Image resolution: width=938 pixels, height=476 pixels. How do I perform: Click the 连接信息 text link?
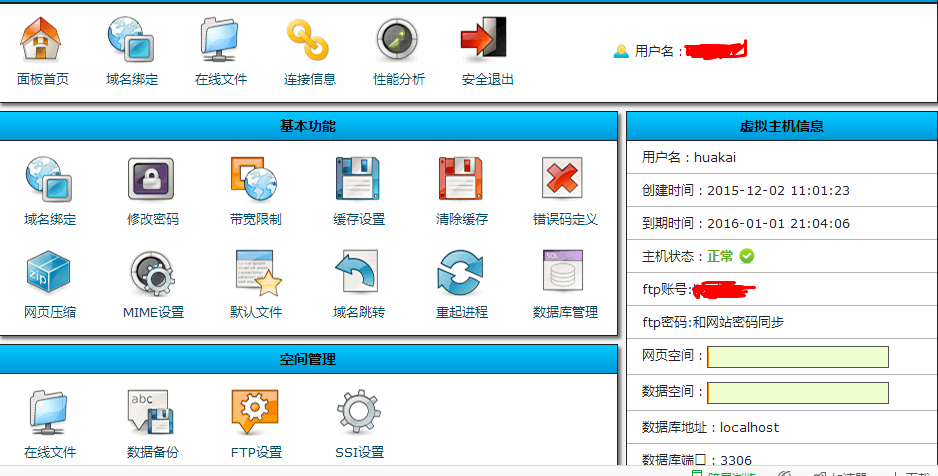click(310, 79)
